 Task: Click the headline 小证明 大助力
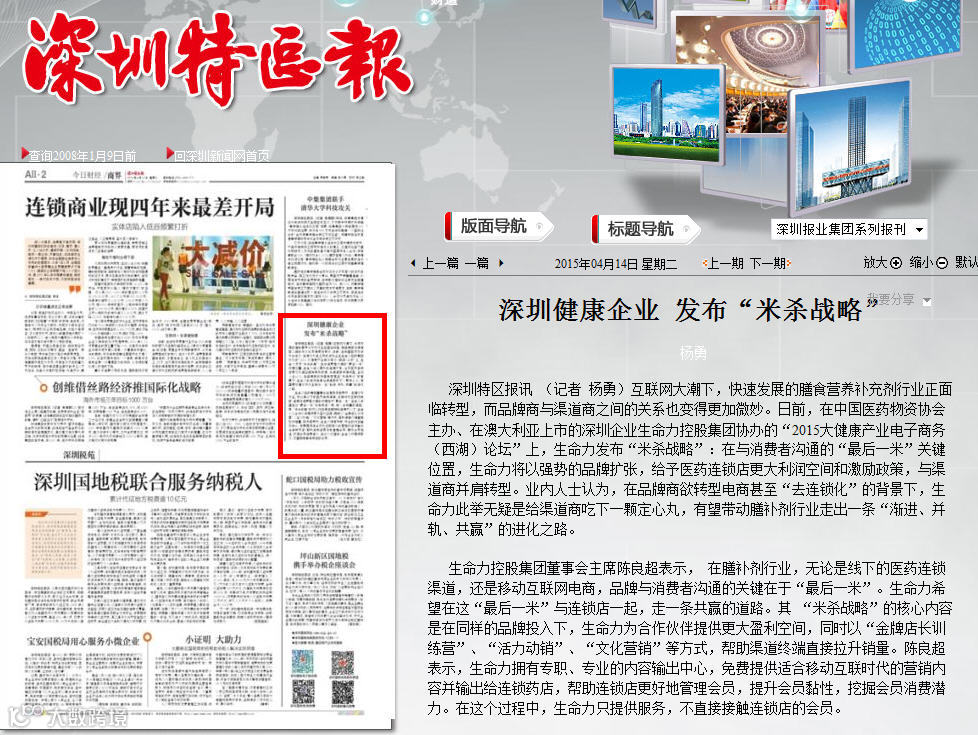pos(213,640)
